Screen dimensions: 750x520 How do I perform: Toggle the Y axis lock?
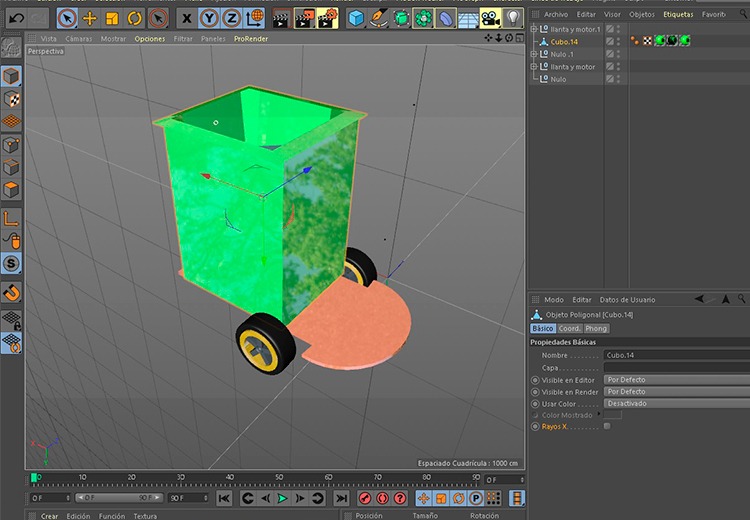(209, 17)
